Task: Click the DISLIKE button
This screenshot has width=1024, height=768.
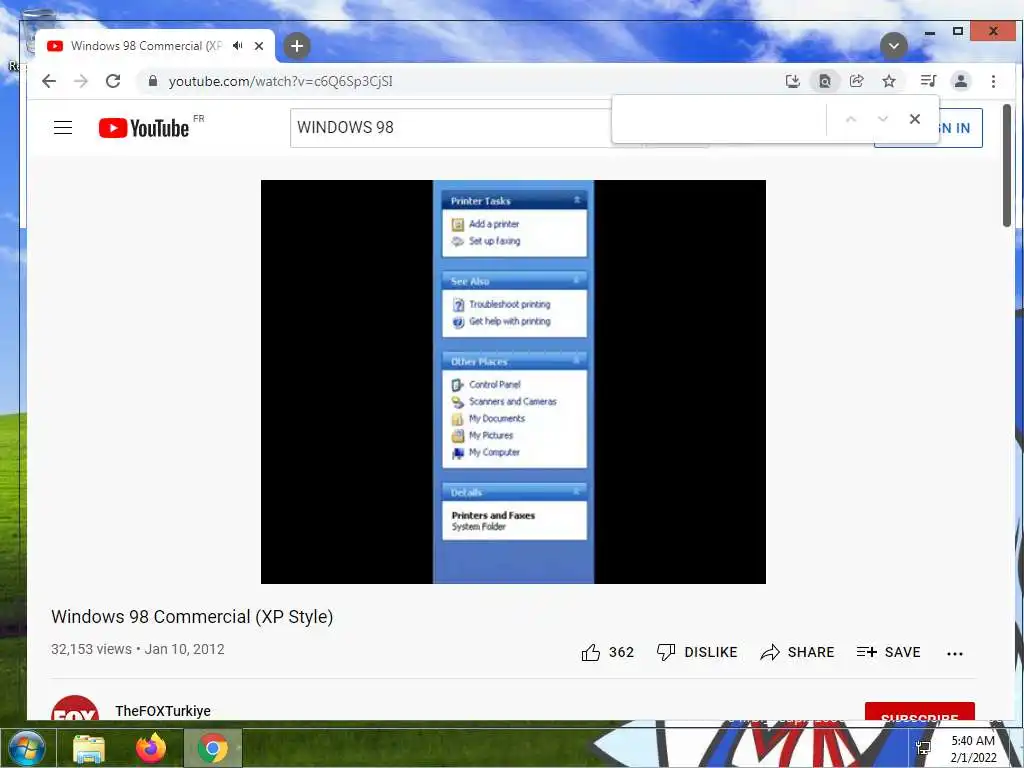Action: 697,652
